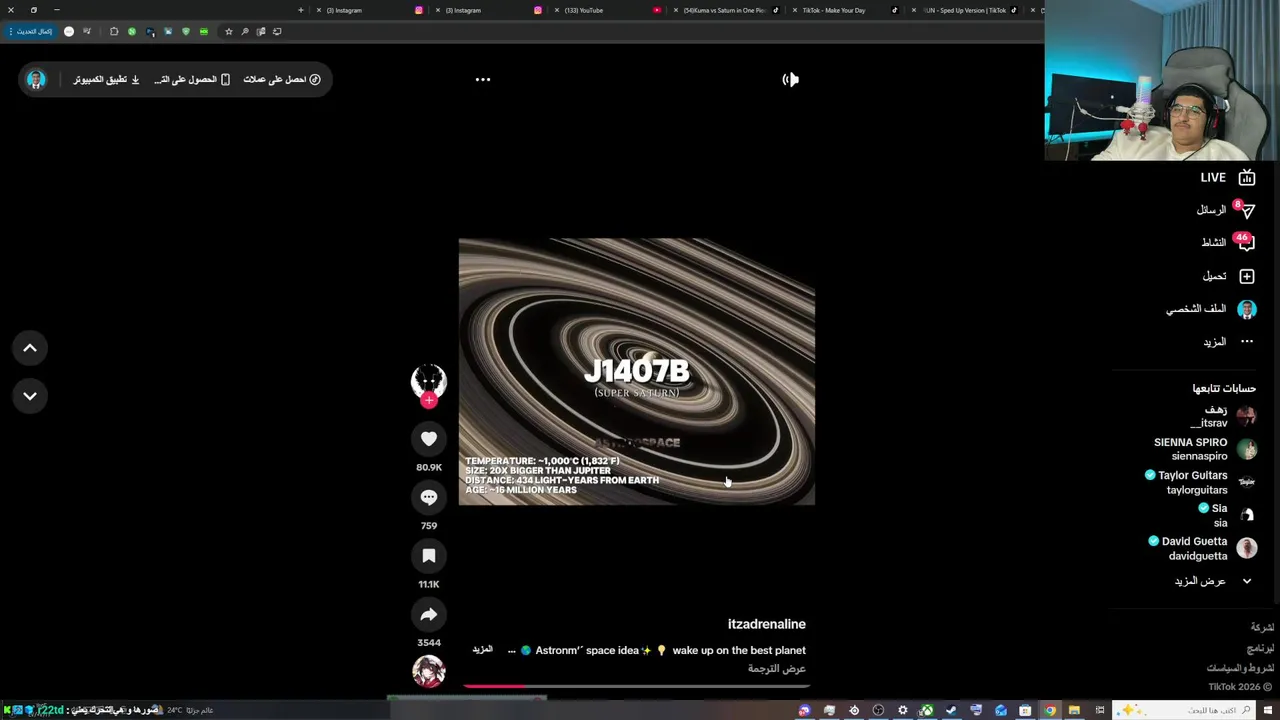The image size is (1280, 720).
Task: Expand following list with عرض المزيد
Action: 1212,581
